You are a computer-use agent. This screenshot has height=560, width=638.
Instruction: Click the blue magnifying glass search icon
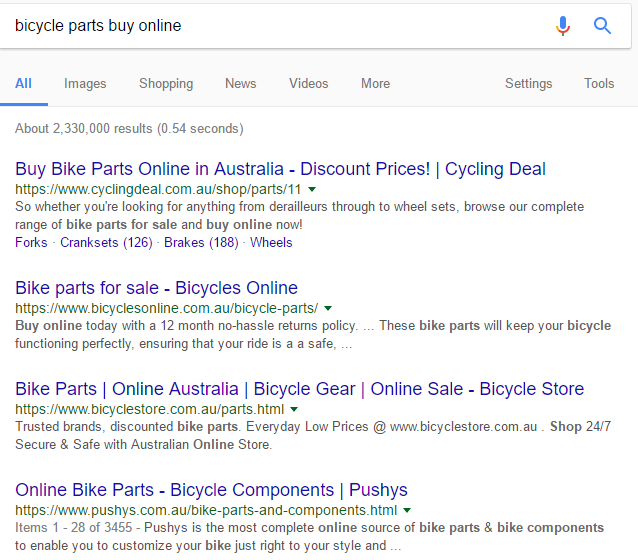602,26
